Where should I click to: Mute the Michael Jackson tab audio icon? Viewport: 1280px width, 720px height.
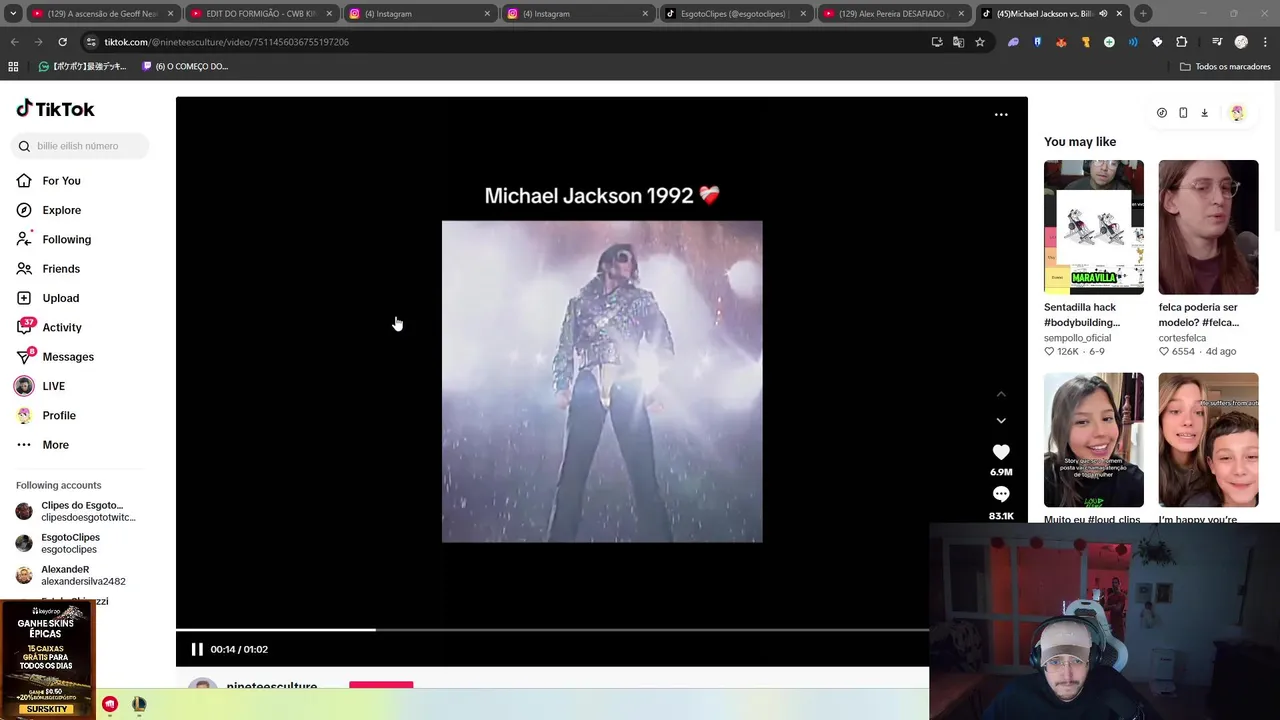(x=1103, y=14)
